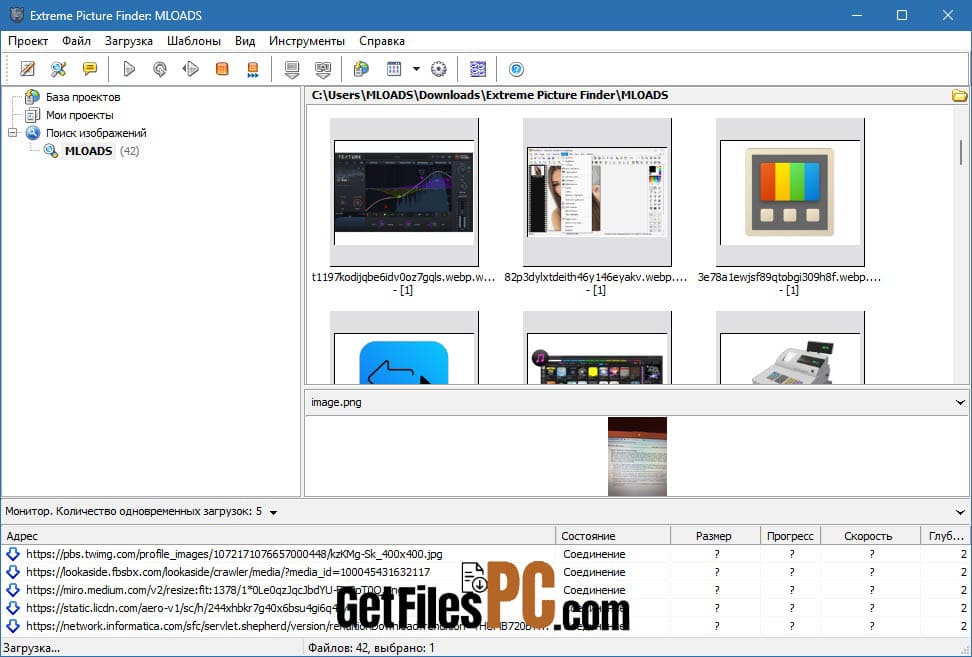This screenshot has height=657, width=972.
Task: Collapse the image.png preview panel chevron
Action: click(960, 402)
